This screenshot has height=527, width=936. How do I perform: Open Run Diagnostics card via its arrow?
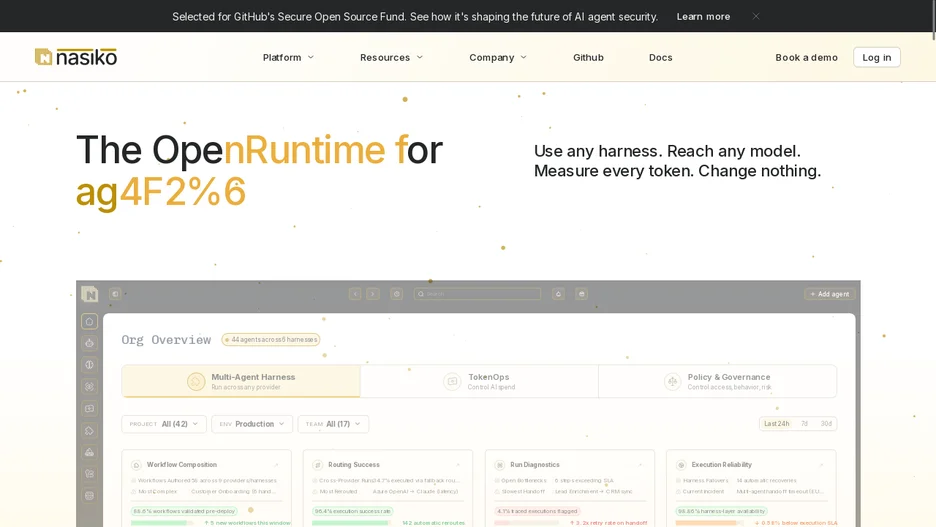(640, 464)
